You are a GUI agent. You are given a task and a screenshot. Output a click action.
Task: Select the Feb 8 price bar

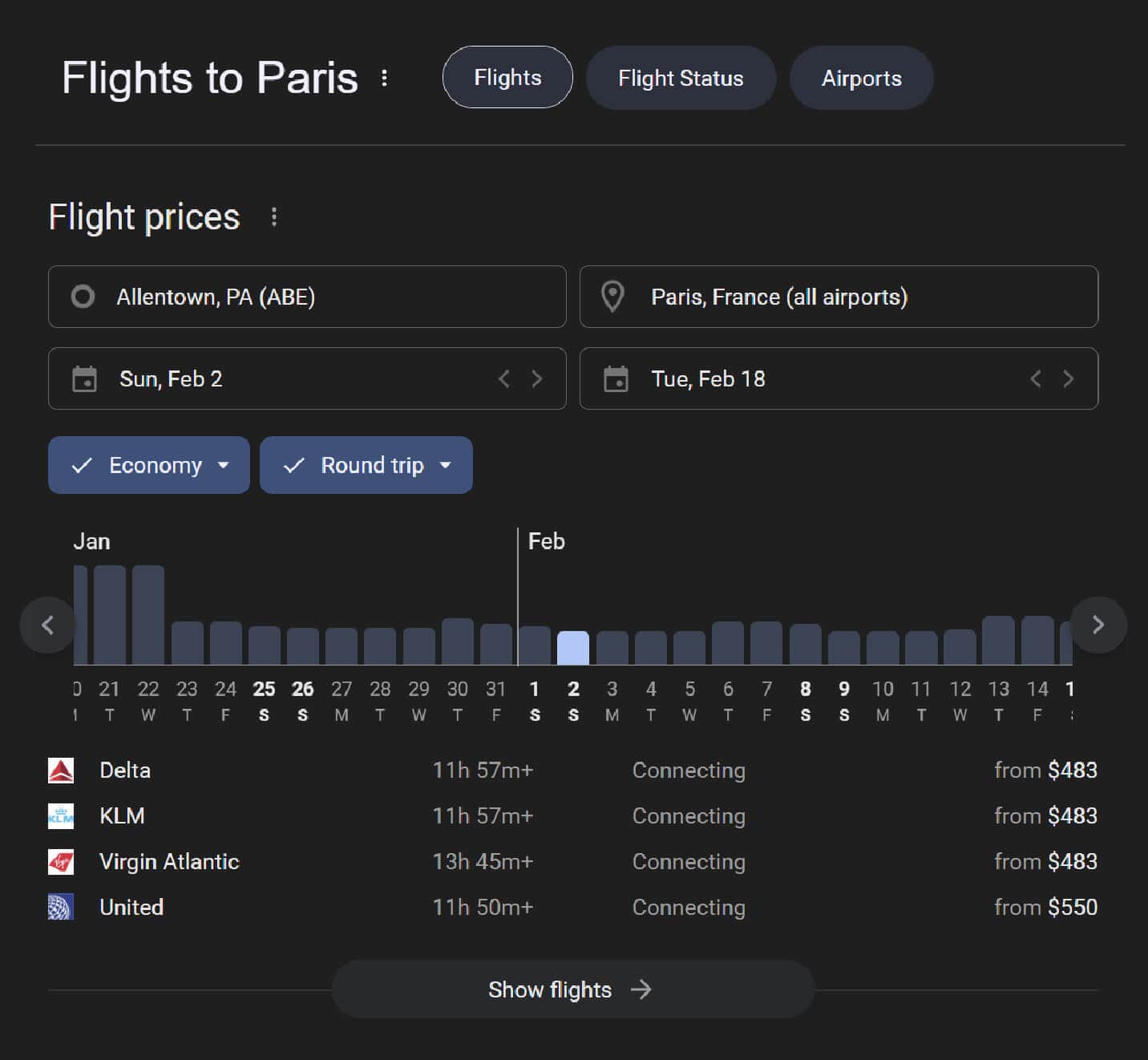806,645
